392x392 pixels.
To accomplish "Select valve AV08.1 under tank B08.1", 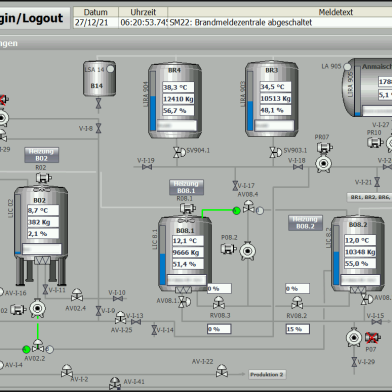I will (x=184, y=302).
